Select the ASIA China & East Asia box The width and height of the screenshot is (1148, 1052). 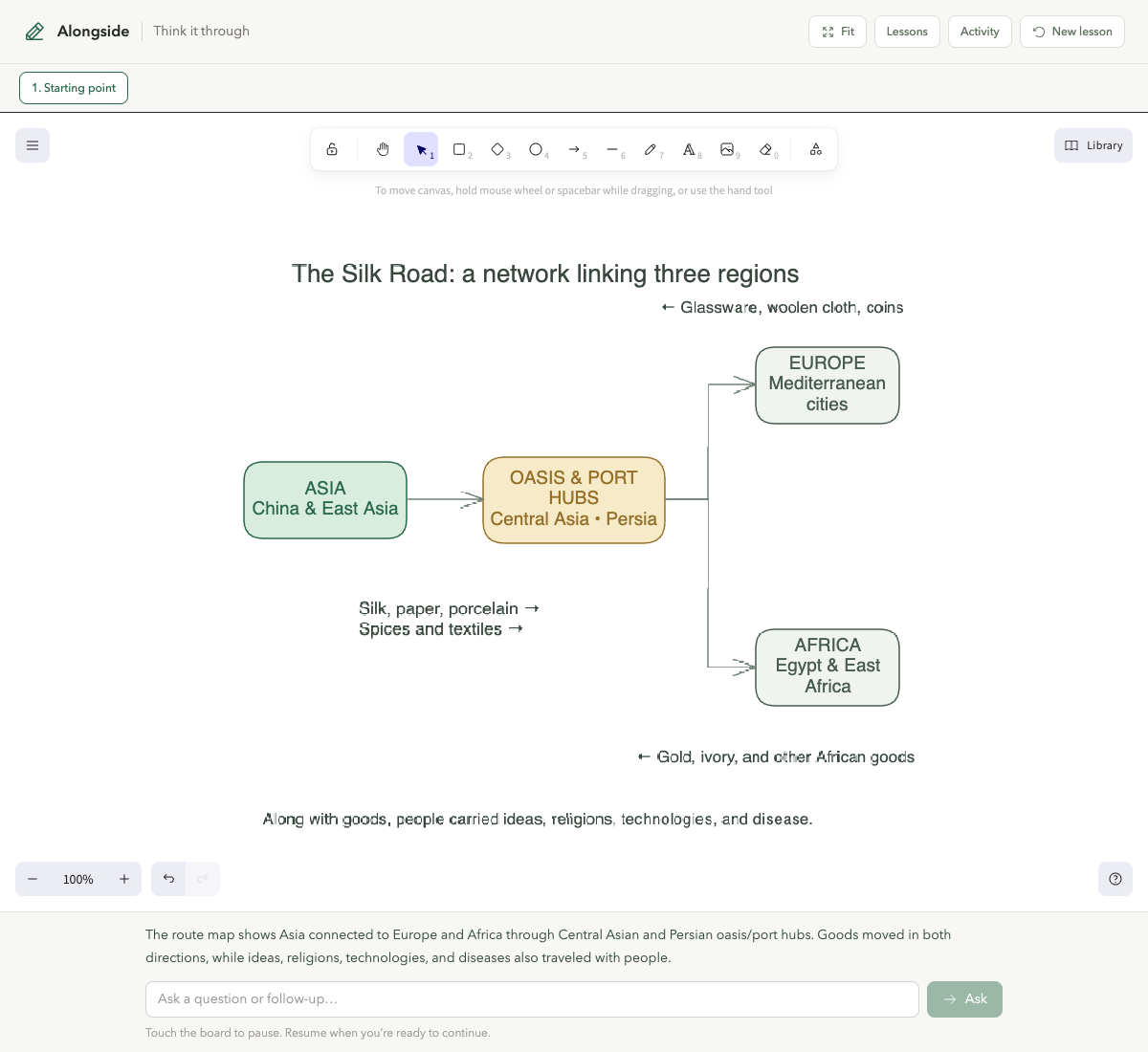325,500
